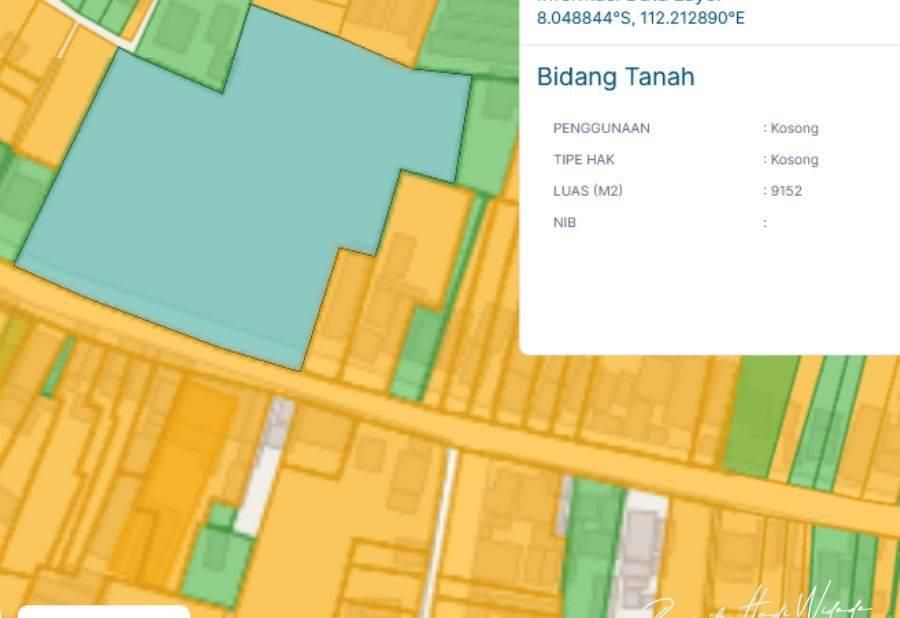Viewport: 900px width, 618px height.
Task: Click the NIB field label
Action: click(x=564, y=222)
